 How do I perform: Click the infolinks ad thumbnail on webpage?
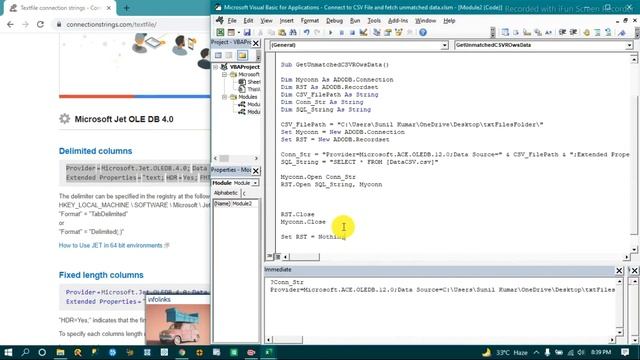point(178,324)
